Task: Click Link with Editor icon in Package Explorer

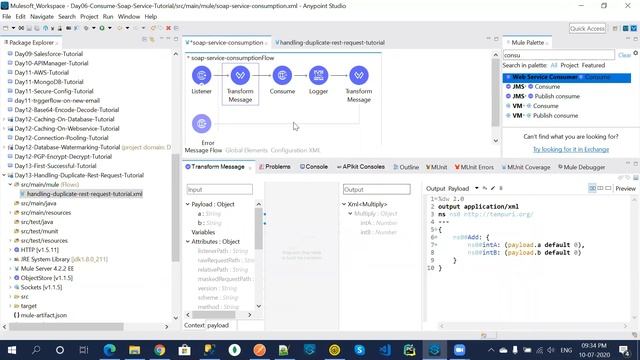Action: [152, 39]
